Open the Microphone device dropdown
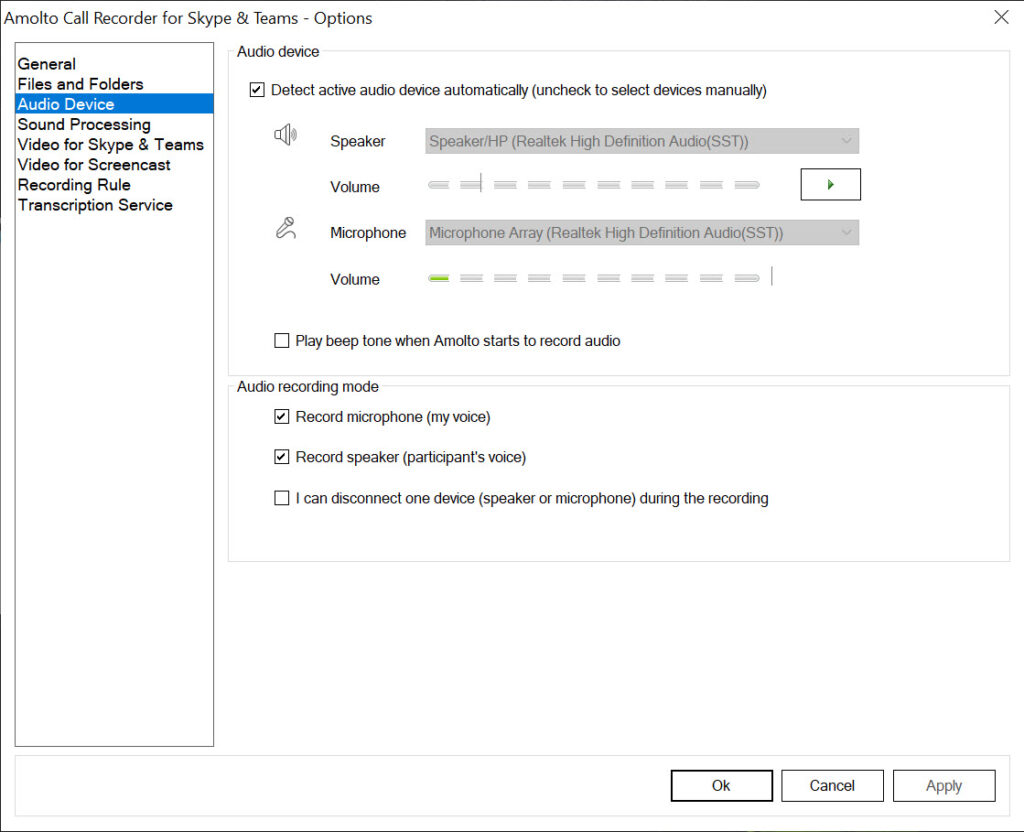The width and height of the screenshot is (1024, 832). point(642,232)
